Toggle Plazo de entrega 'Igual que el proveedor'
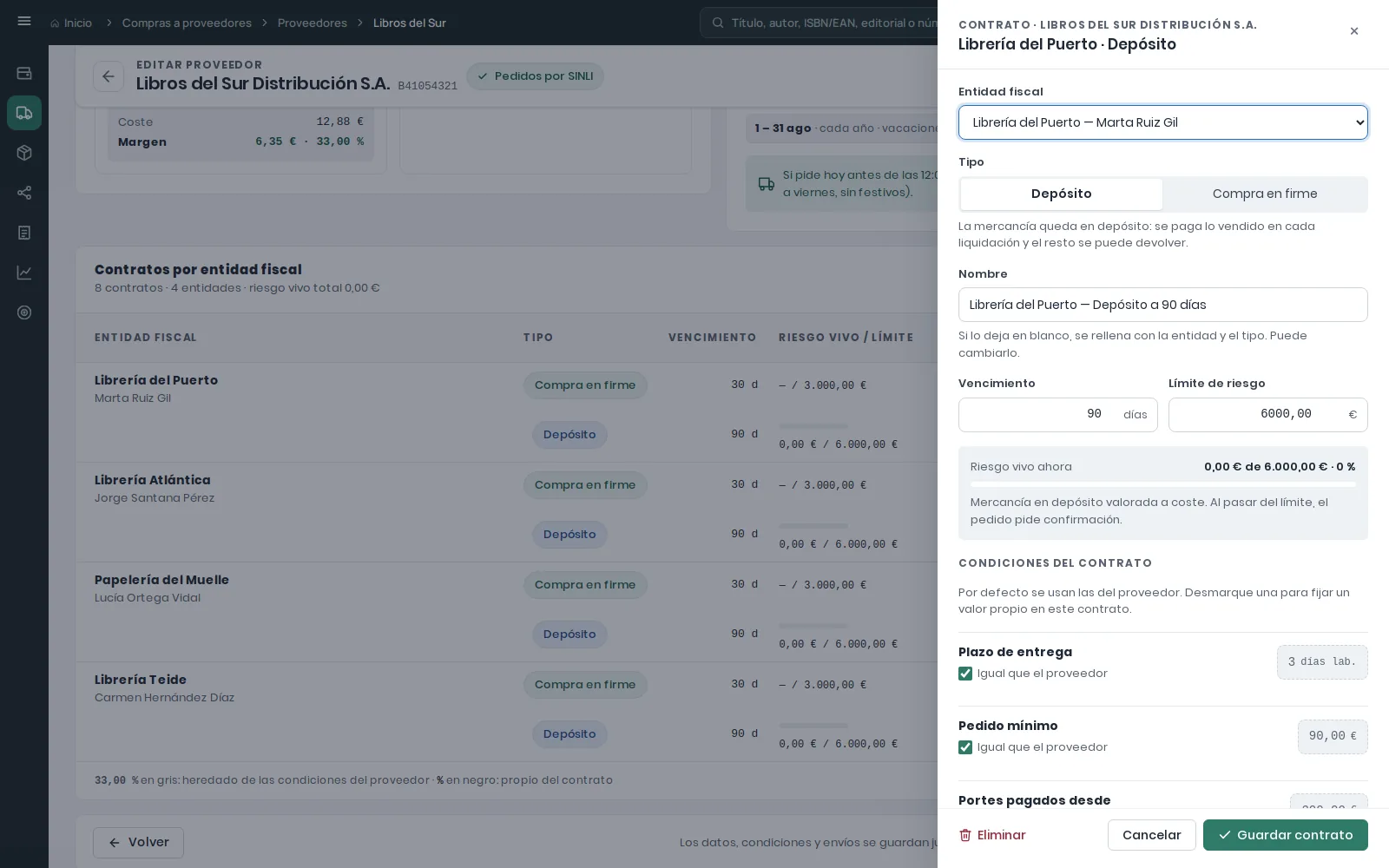The height and width of the screenshot is (868, 1389). pos(965,674)
